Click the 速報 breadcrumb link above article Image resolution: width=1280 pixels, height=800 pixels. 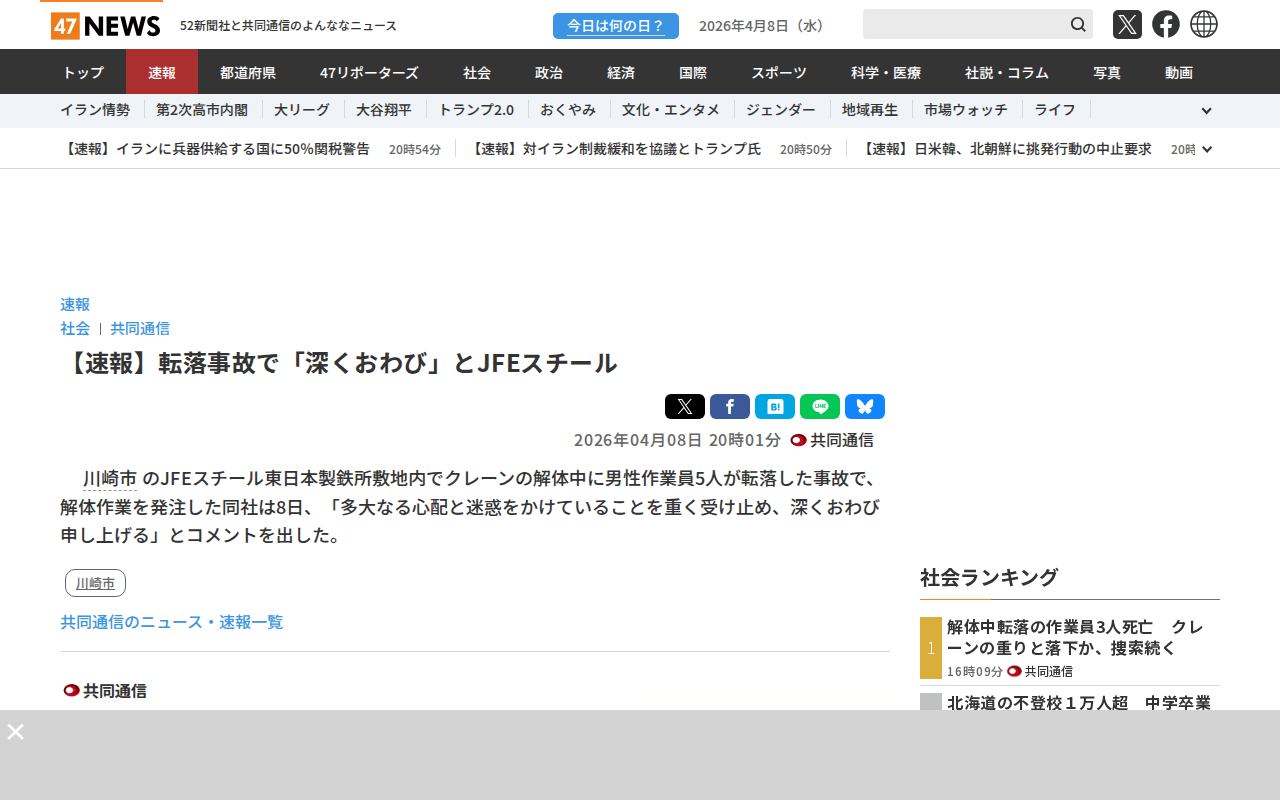pos(75,304)
